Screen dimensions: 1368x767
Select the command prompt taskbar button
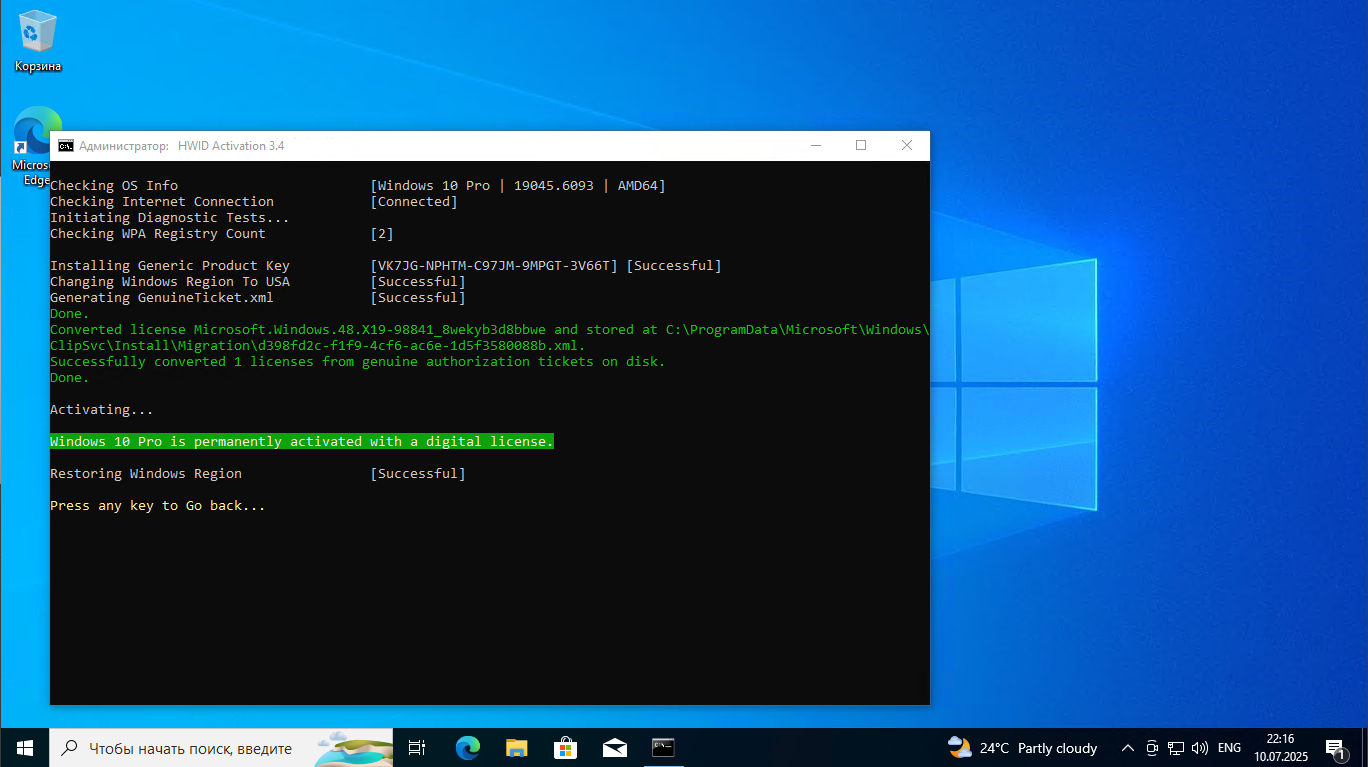[x=663, y=748]
